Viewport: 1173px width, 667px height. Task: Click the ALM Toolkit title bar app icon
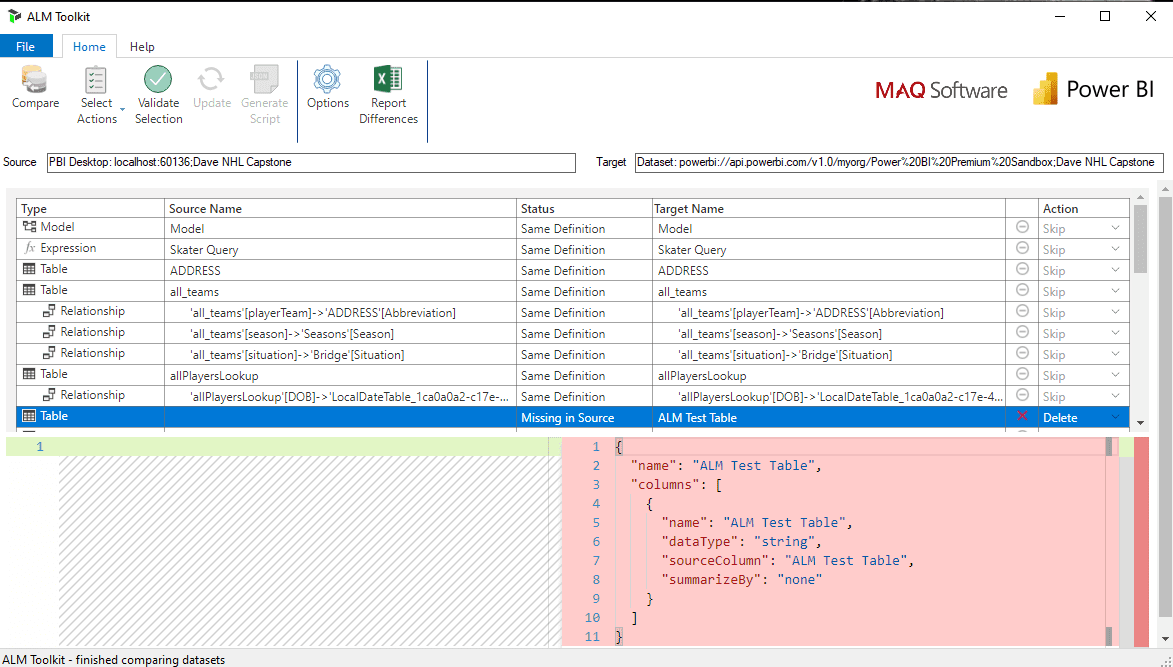click(x=14, y=16)
